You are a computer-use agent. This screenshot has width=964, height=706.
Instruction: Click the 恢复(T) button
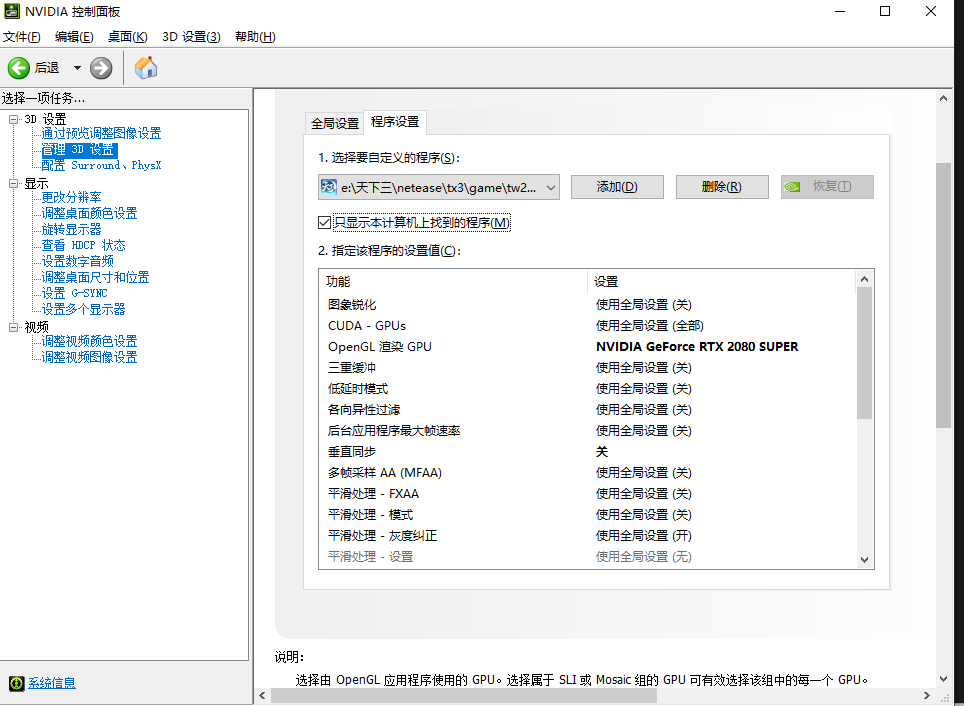(827, 187)
